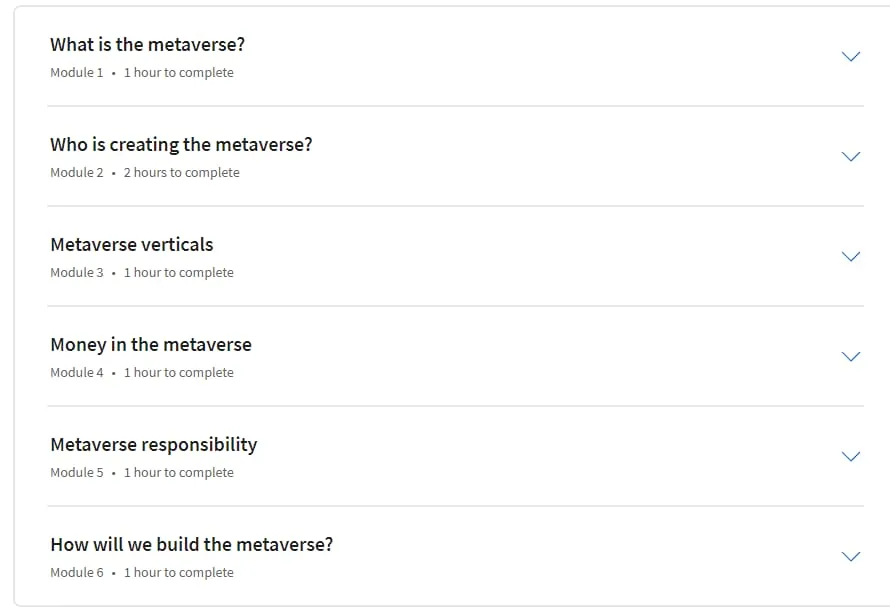Viewport: 890px width, 607px height.
Task: Expand the 'How will we build the metaverse?' chevron
Action: tap(850, 556)
